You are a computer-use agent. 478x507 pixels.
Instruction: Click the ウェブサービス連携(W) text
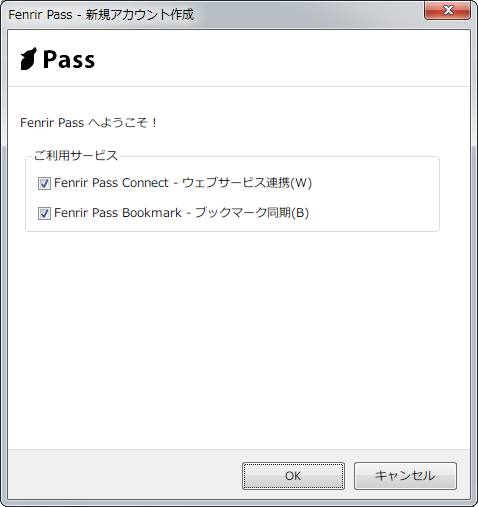[x=247, y=183]
